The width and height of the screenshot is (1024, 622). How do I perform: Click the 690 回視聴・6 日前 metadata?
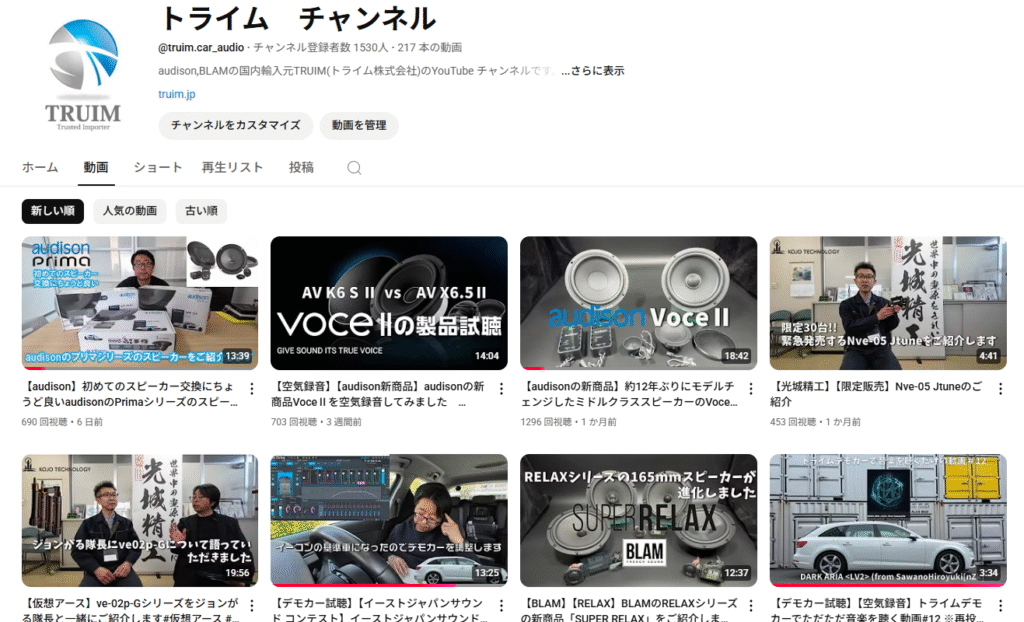[x=62, y=422]
